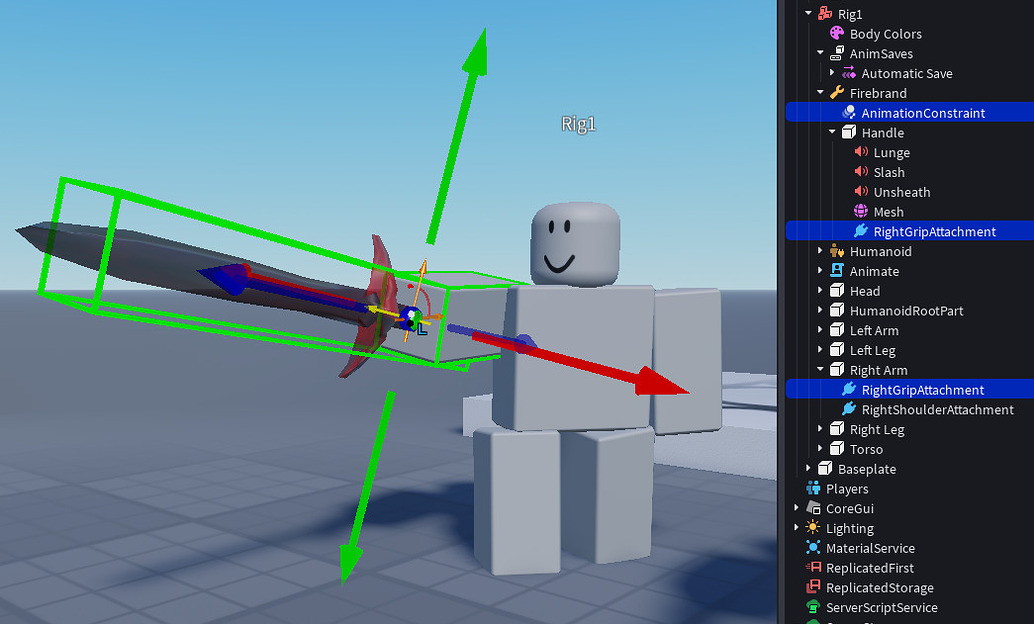
Task: Click the Body Colors palette icon
Action: (836, 33)
